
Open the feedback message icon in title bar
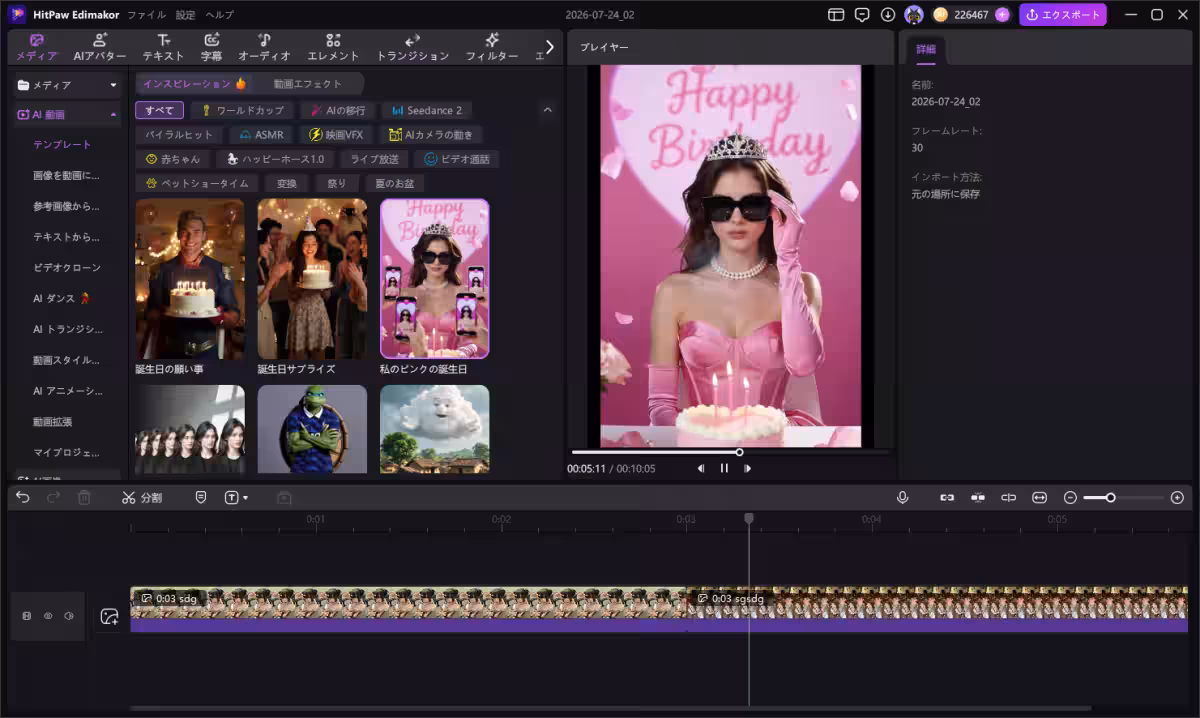point(862,15)
